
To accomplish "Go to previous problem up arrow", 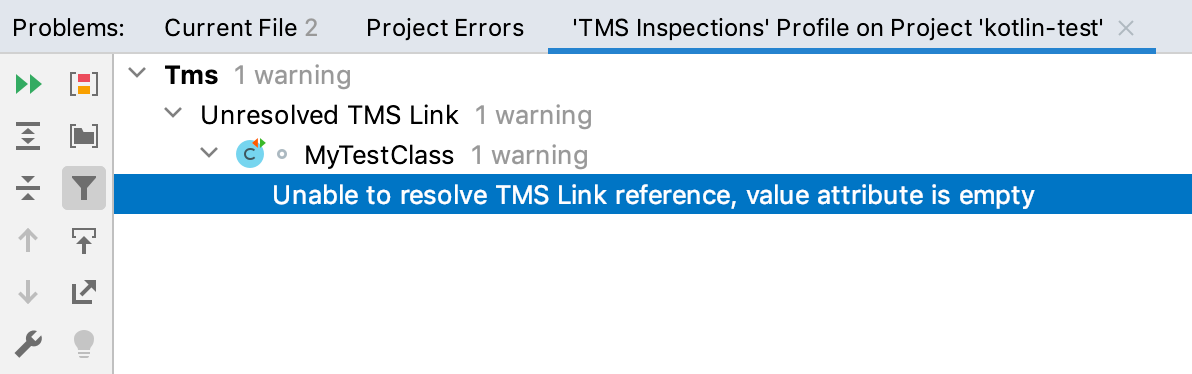I will (28, 240).
